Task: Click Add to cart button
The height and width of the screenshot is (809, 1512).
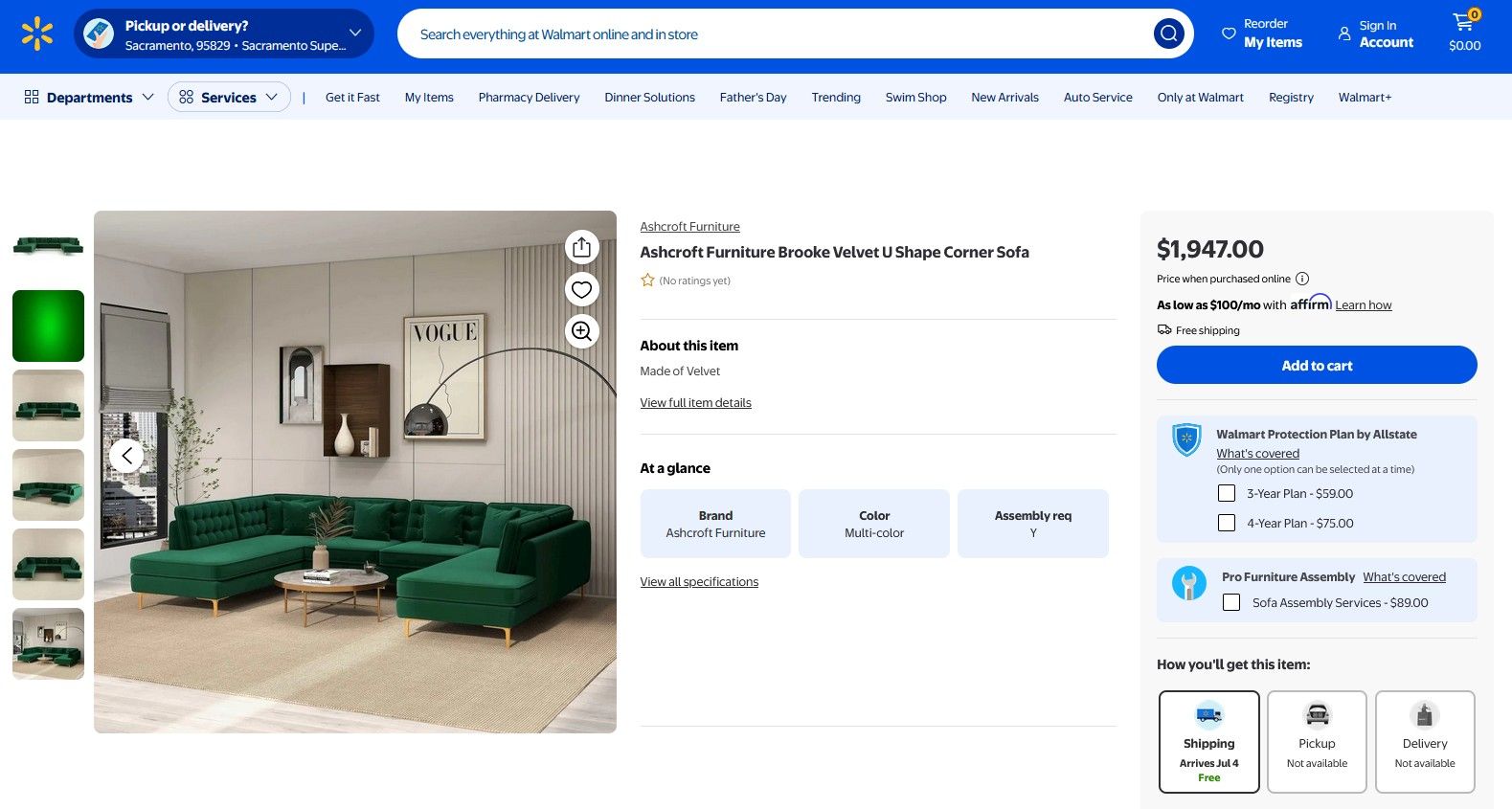Action: pos(1317,366)
